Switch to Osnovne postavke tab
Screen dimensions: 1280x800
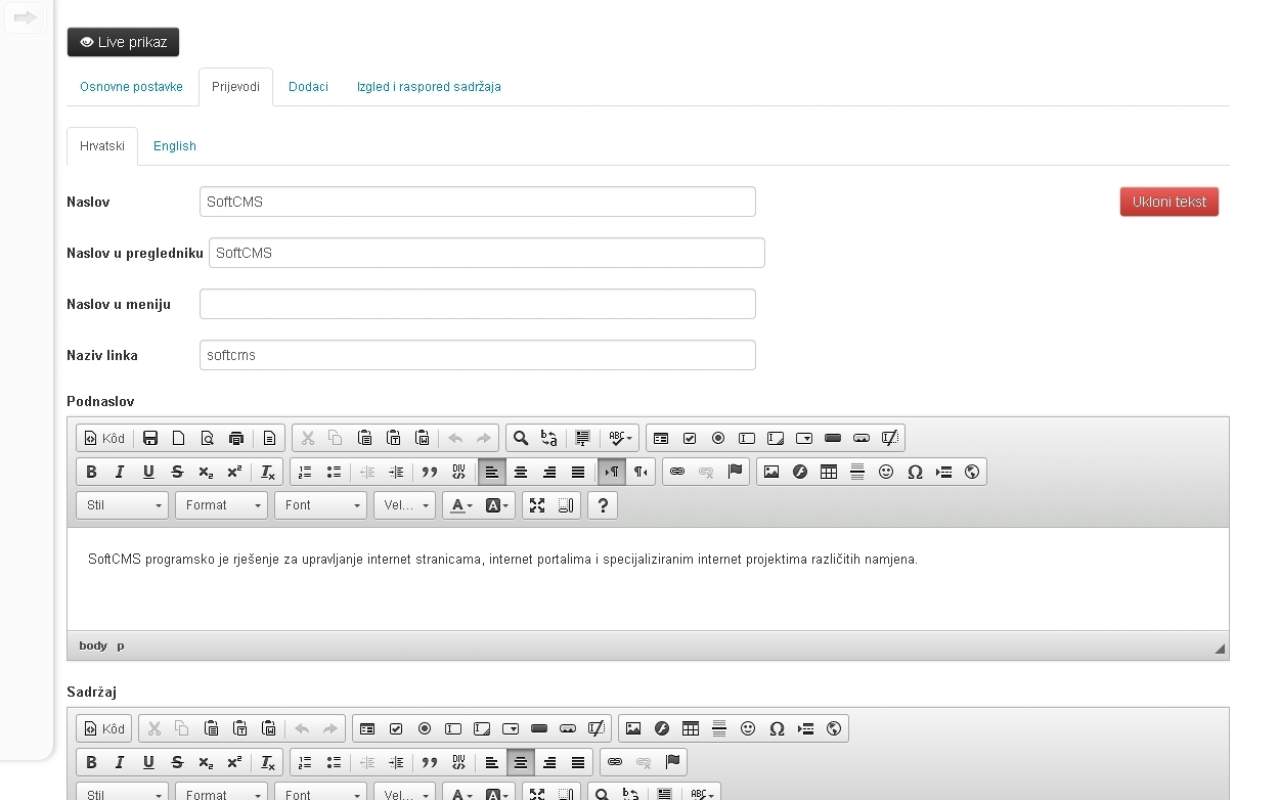tap(131, 87)
